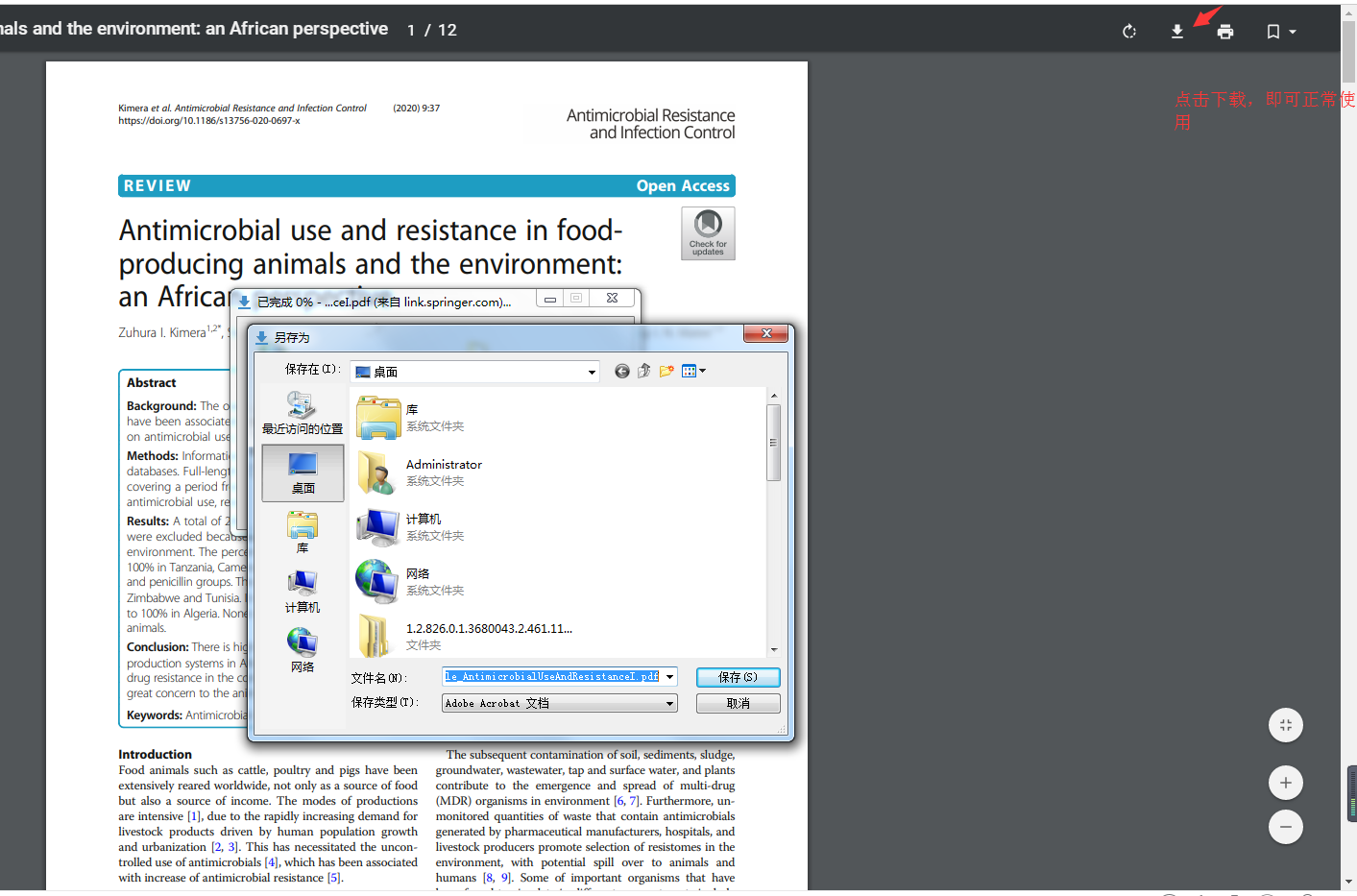
Task: Zoom in using the plus button
Action: click(x=1285, y=783)
